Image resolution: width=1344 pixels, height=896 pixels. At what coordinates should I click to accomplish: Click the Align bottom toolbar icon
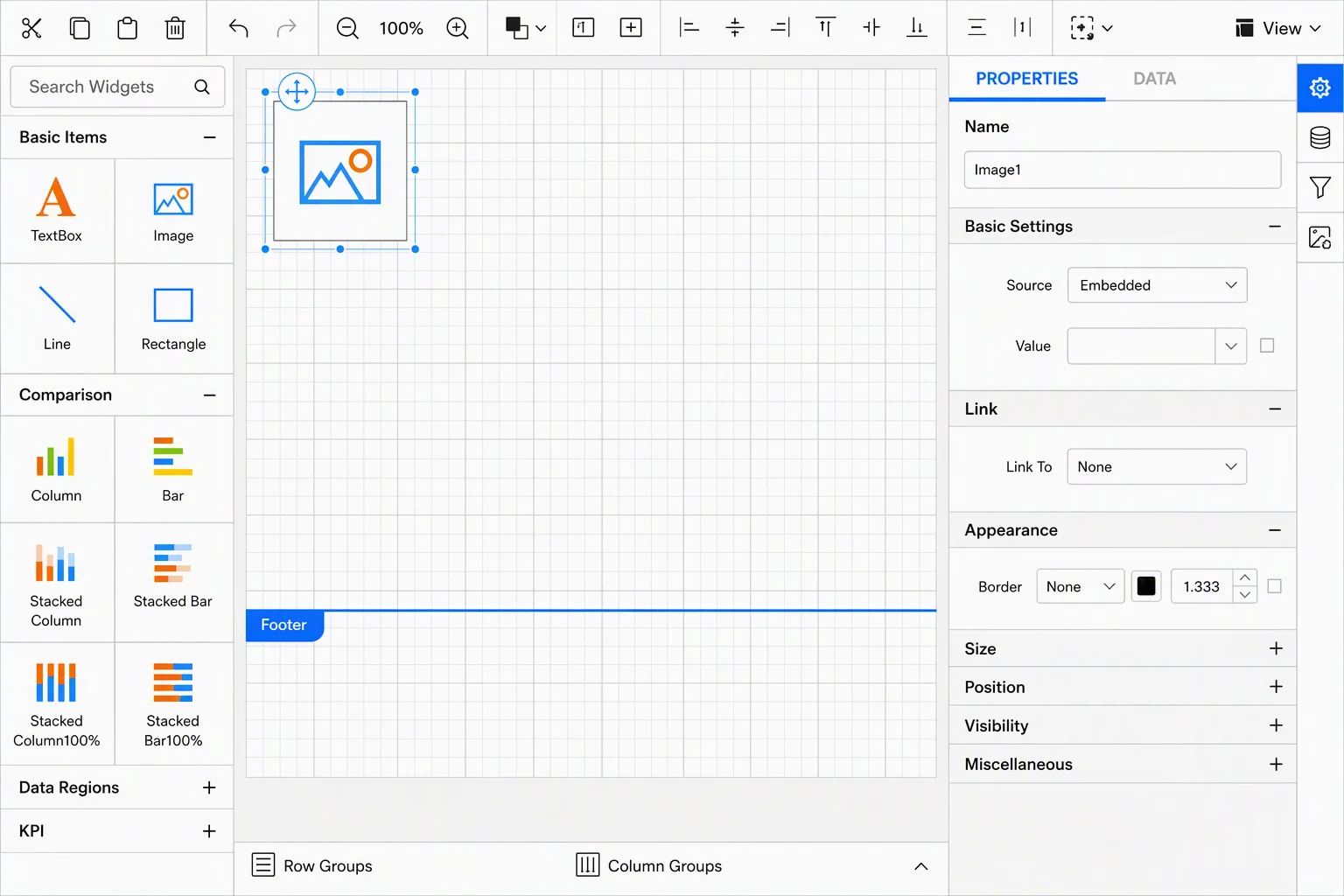[x=916, y=28]
